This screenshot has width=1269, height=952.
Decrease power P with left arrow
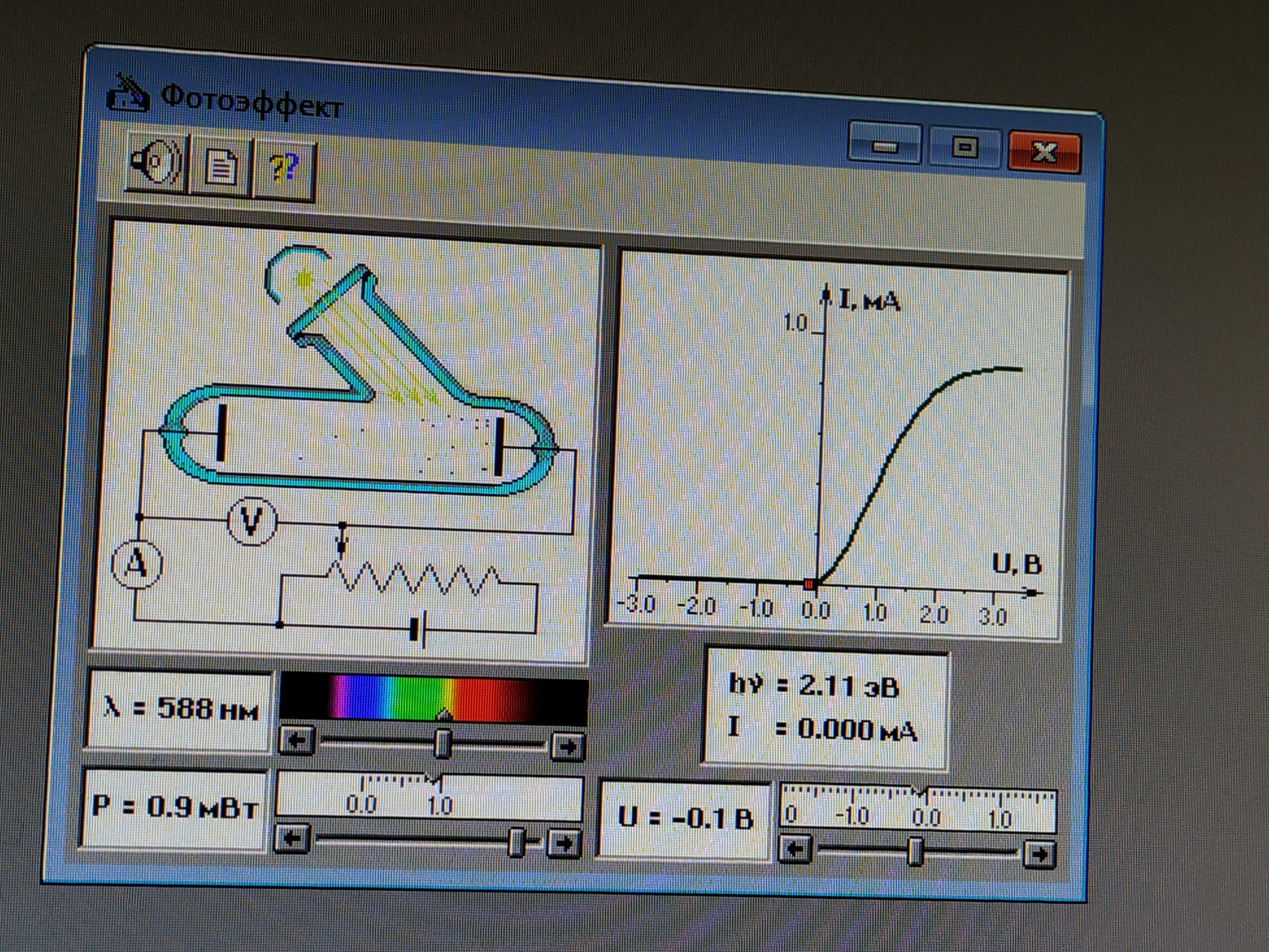(292, 839)
